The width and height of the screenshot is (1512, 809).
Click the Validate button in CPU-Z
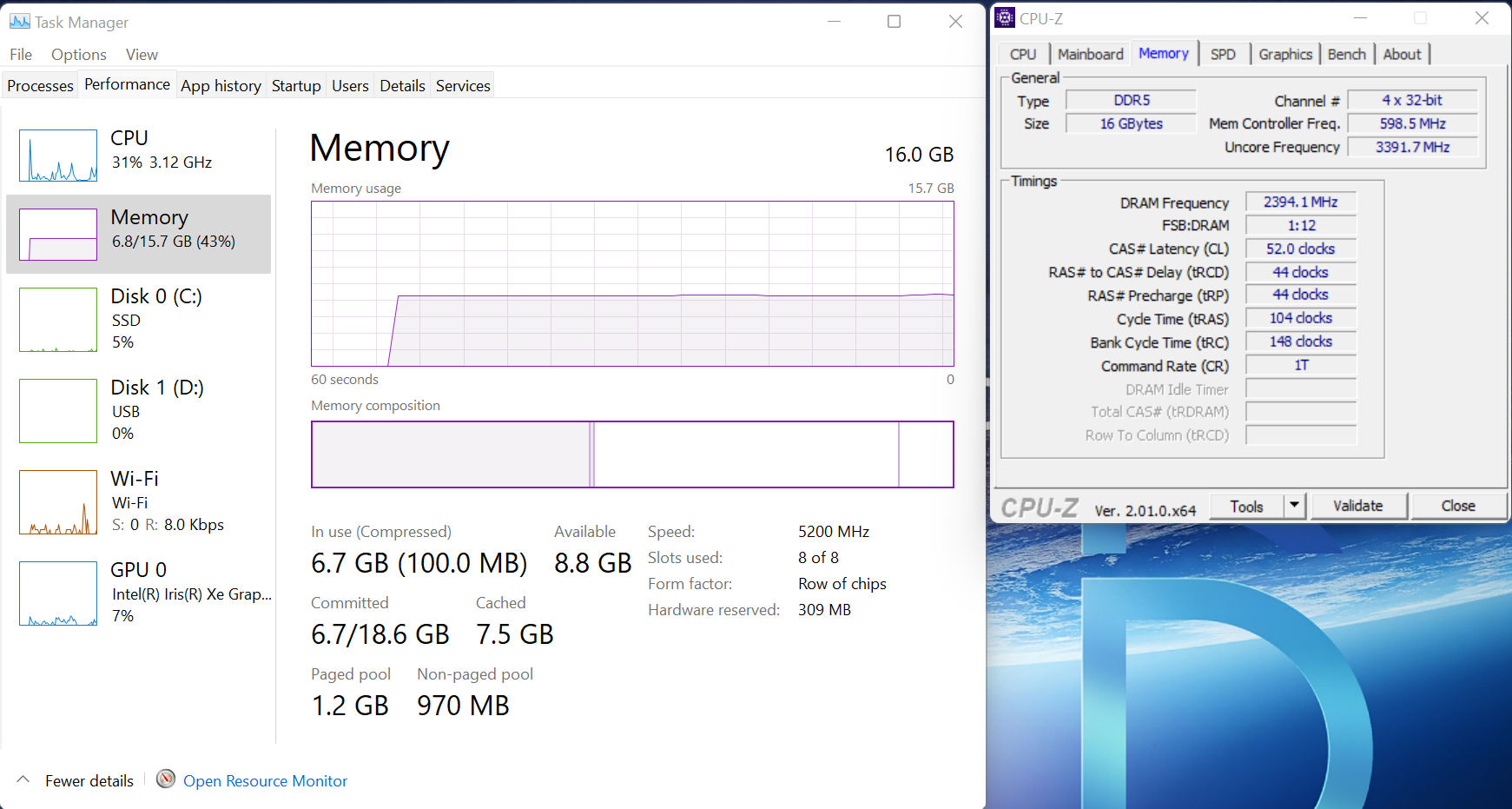pos(1357,506)
